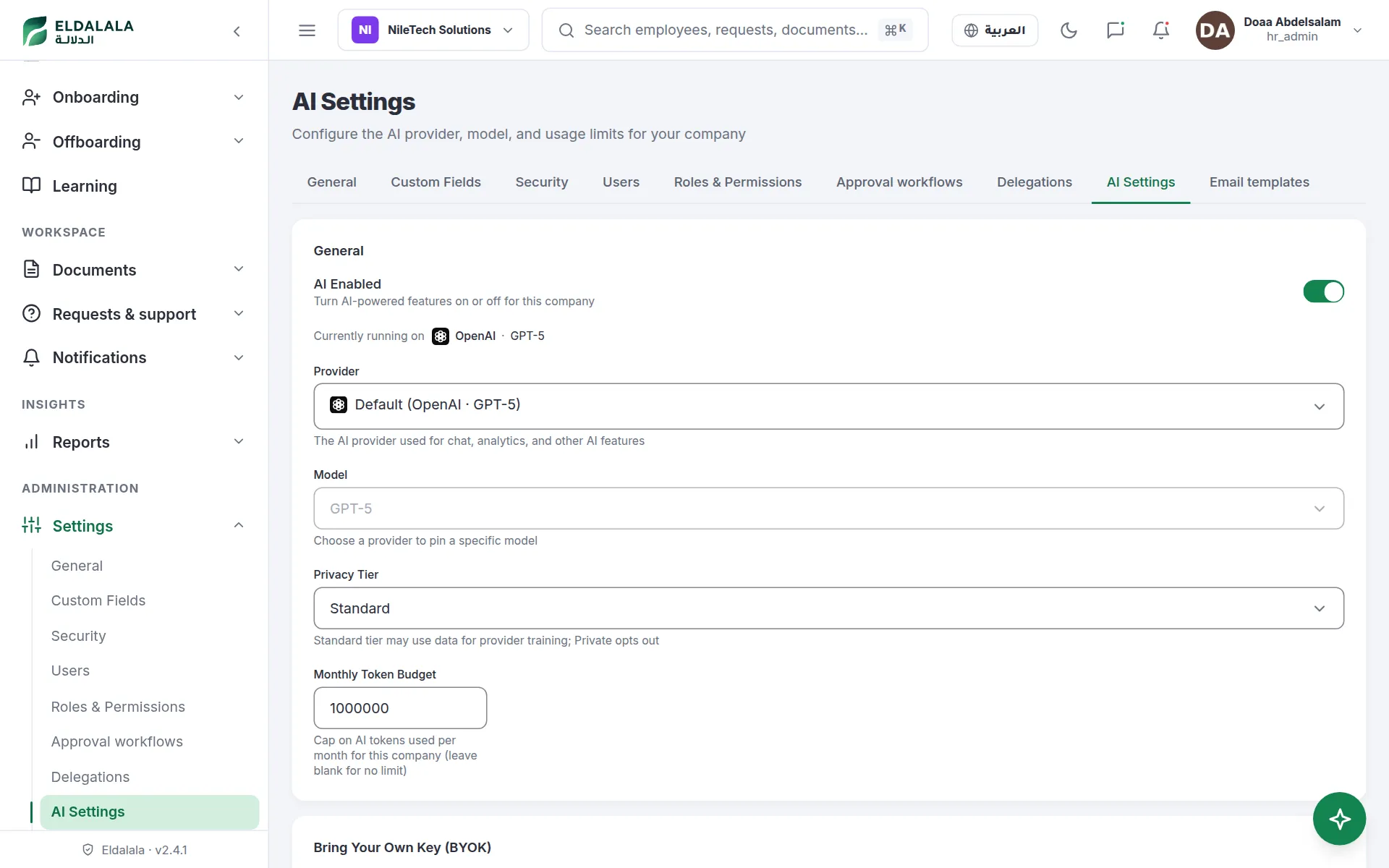Switch to the Security tab

click(x=542, y=182)
